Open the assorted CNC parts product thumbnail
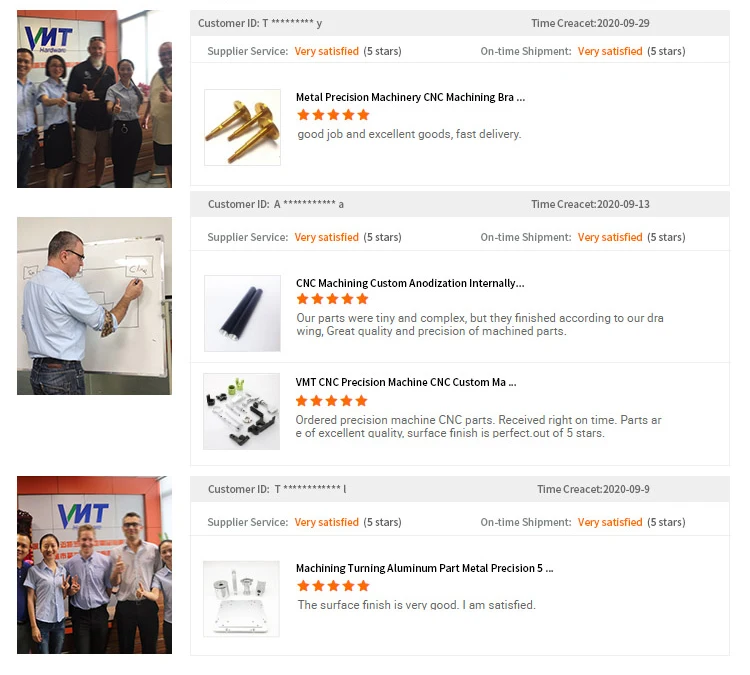 click(x=242, y=411)
